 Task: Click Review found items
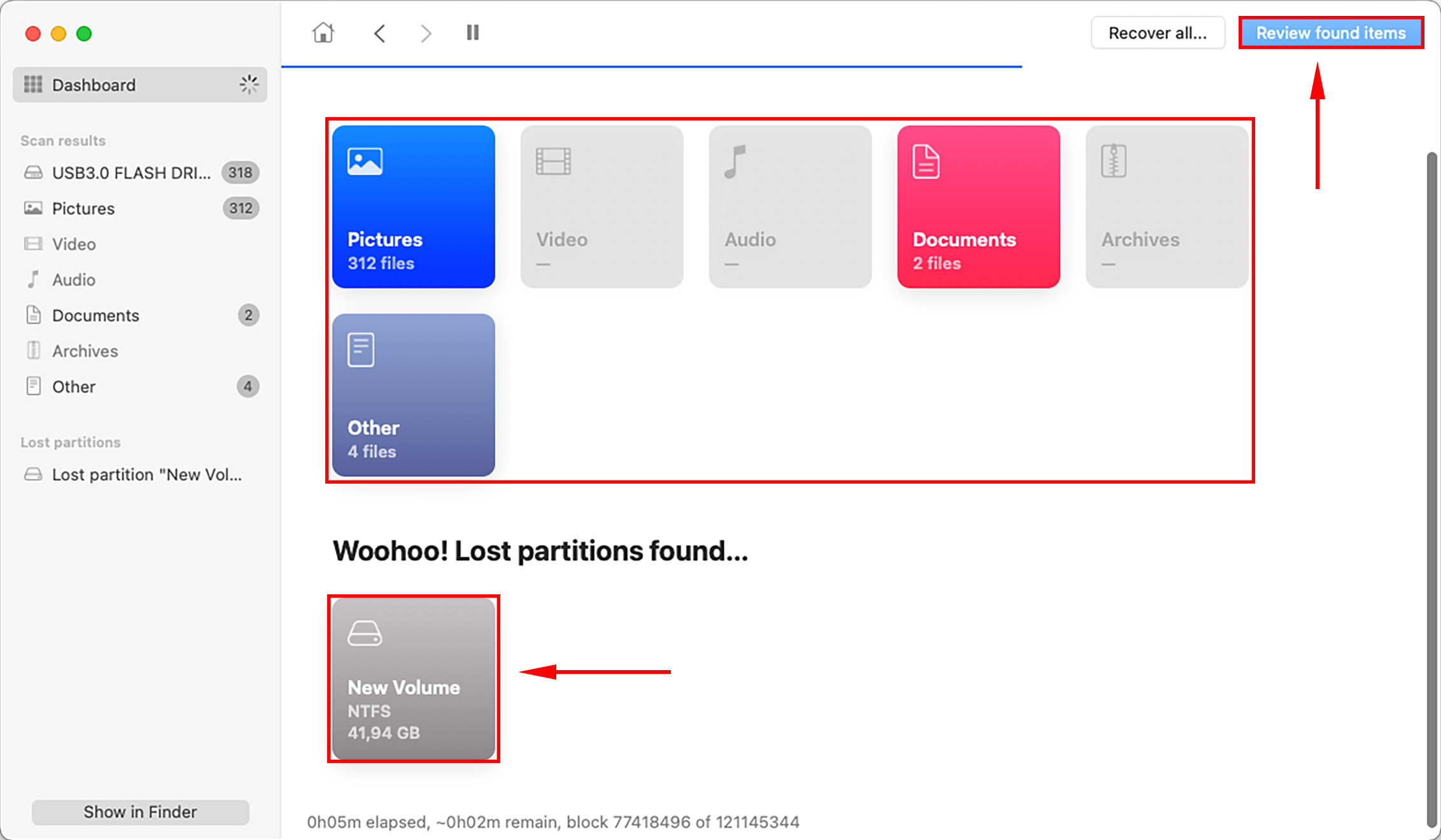pos(1332,32)
